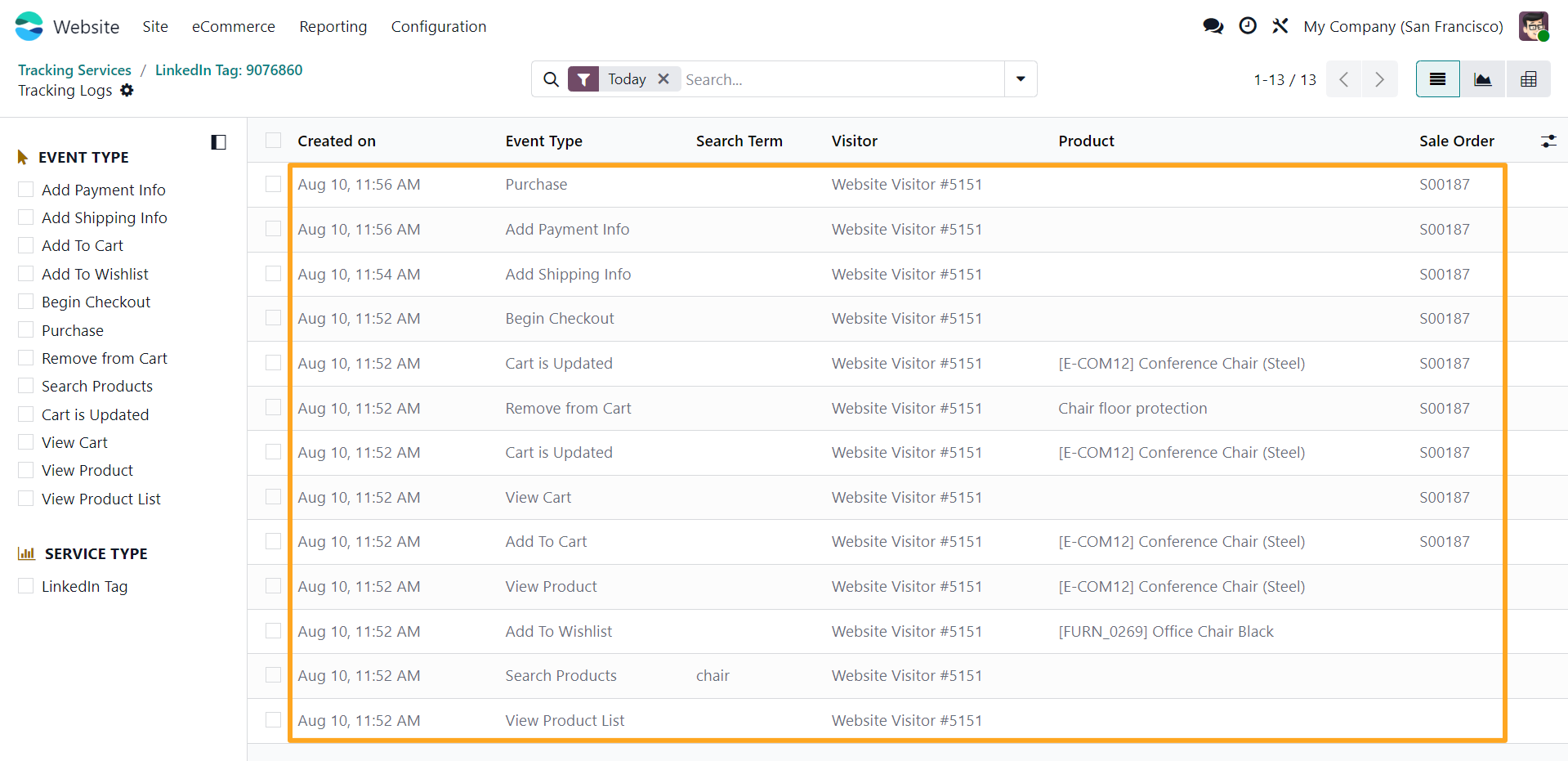
Task: Check the LinkedIn Tag service filter
Action: (x=26, y=586)
